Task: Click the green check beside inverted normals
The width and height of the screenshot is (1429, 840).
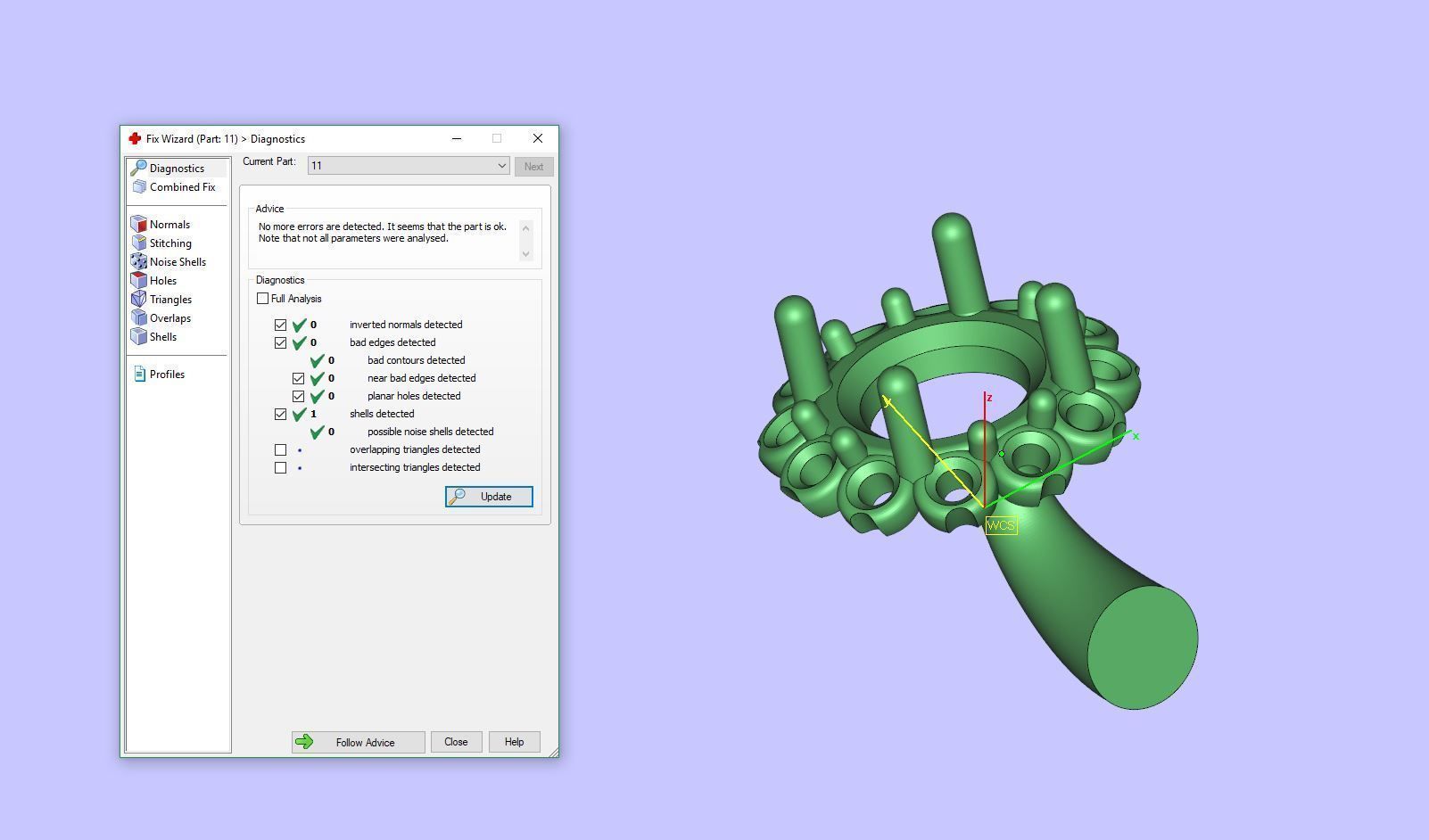Action: 300,325
